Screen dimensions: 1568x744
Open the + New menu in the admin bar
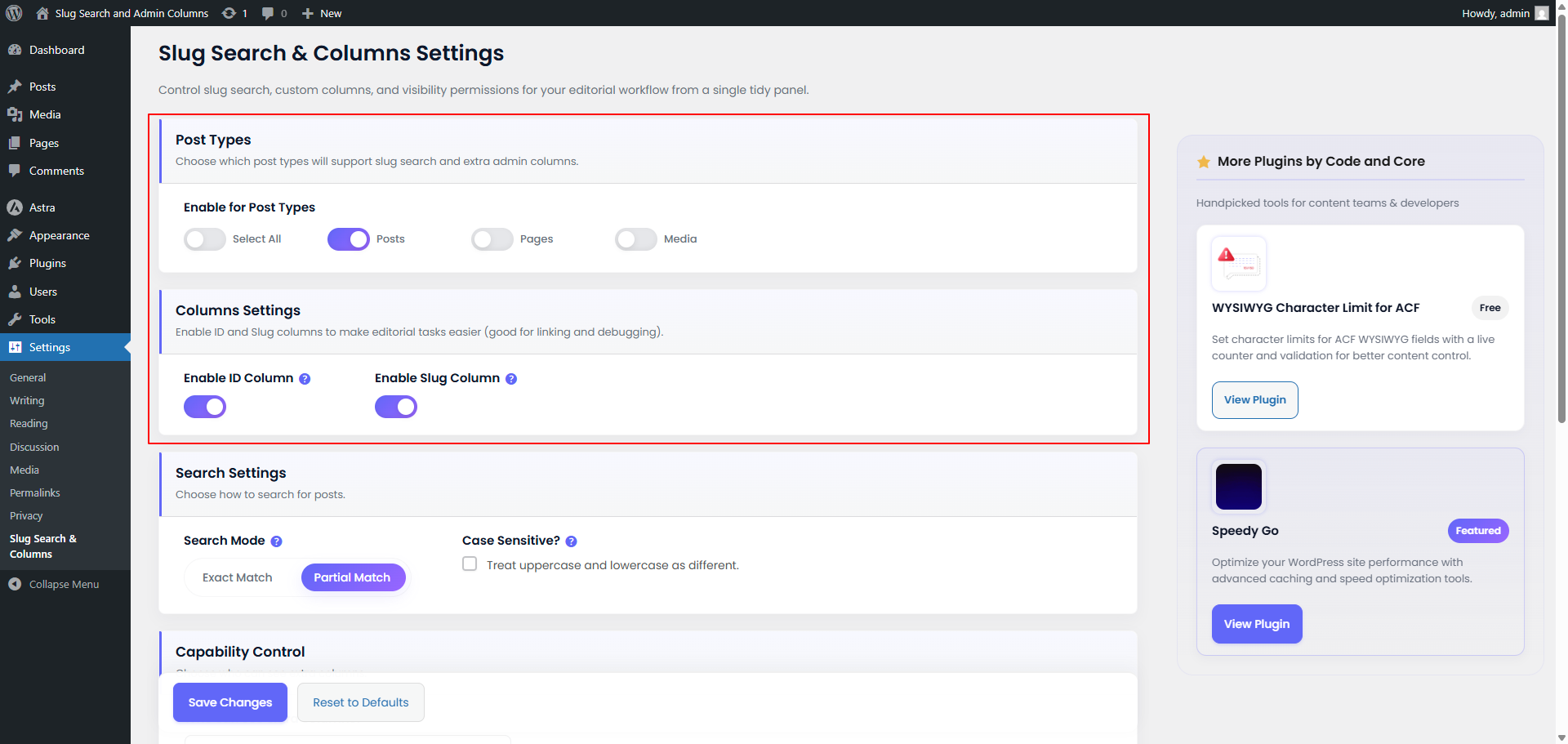tap(321, 12)
